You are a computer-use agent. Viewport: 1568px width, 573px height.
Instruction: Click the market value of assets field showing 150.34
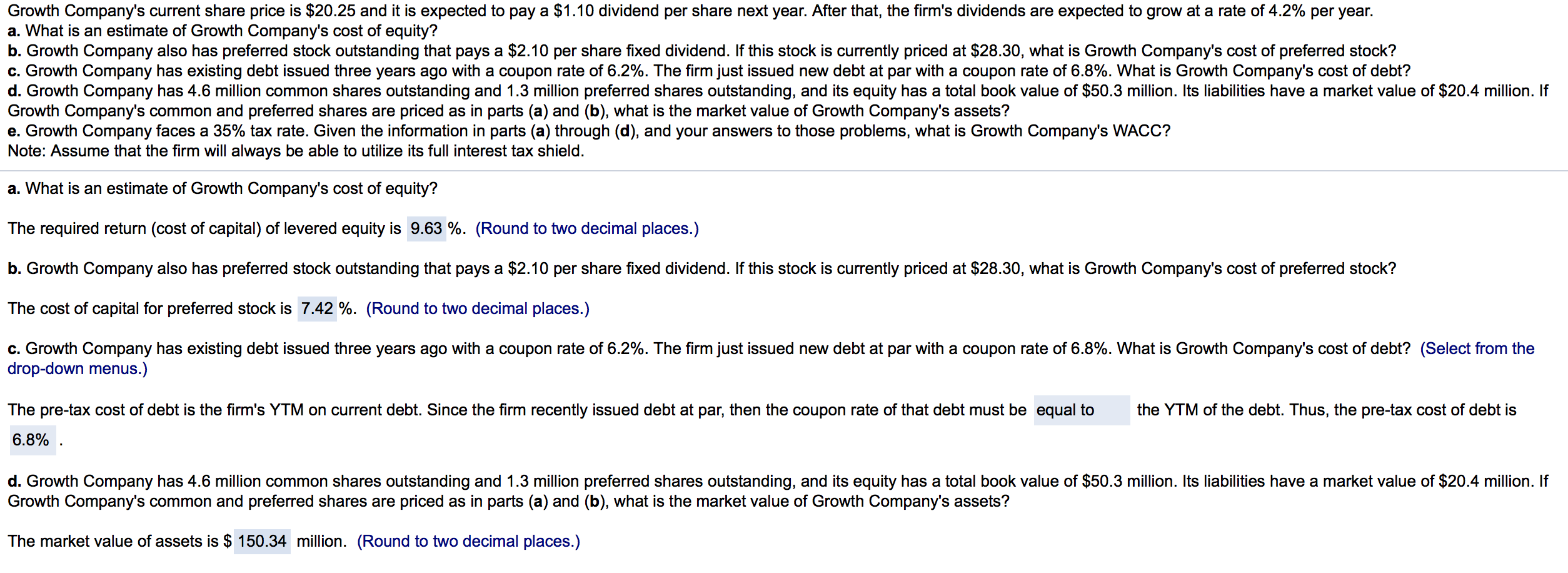click(262, 542)
